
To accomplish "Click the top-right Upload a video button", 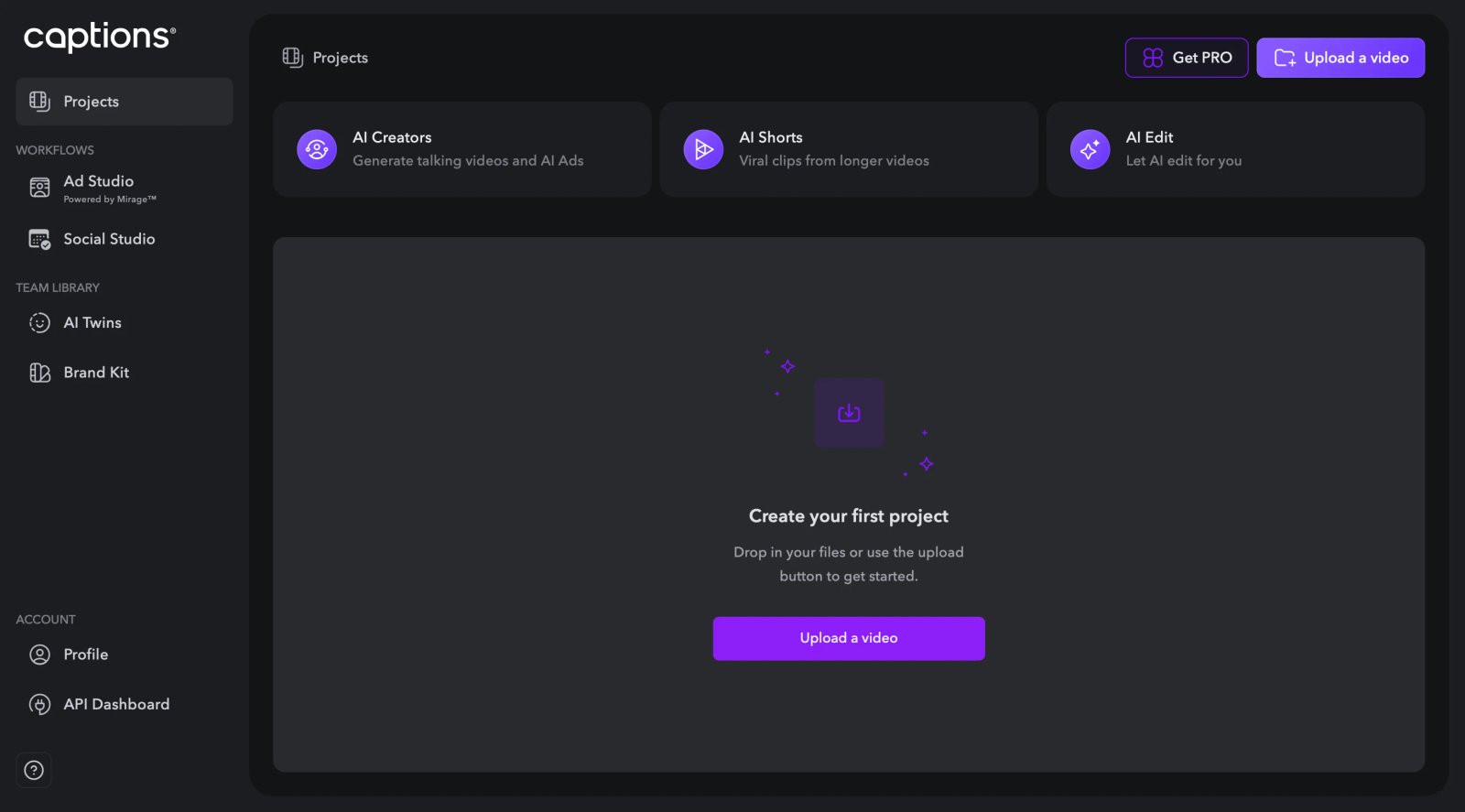I will pos(1340,58).
